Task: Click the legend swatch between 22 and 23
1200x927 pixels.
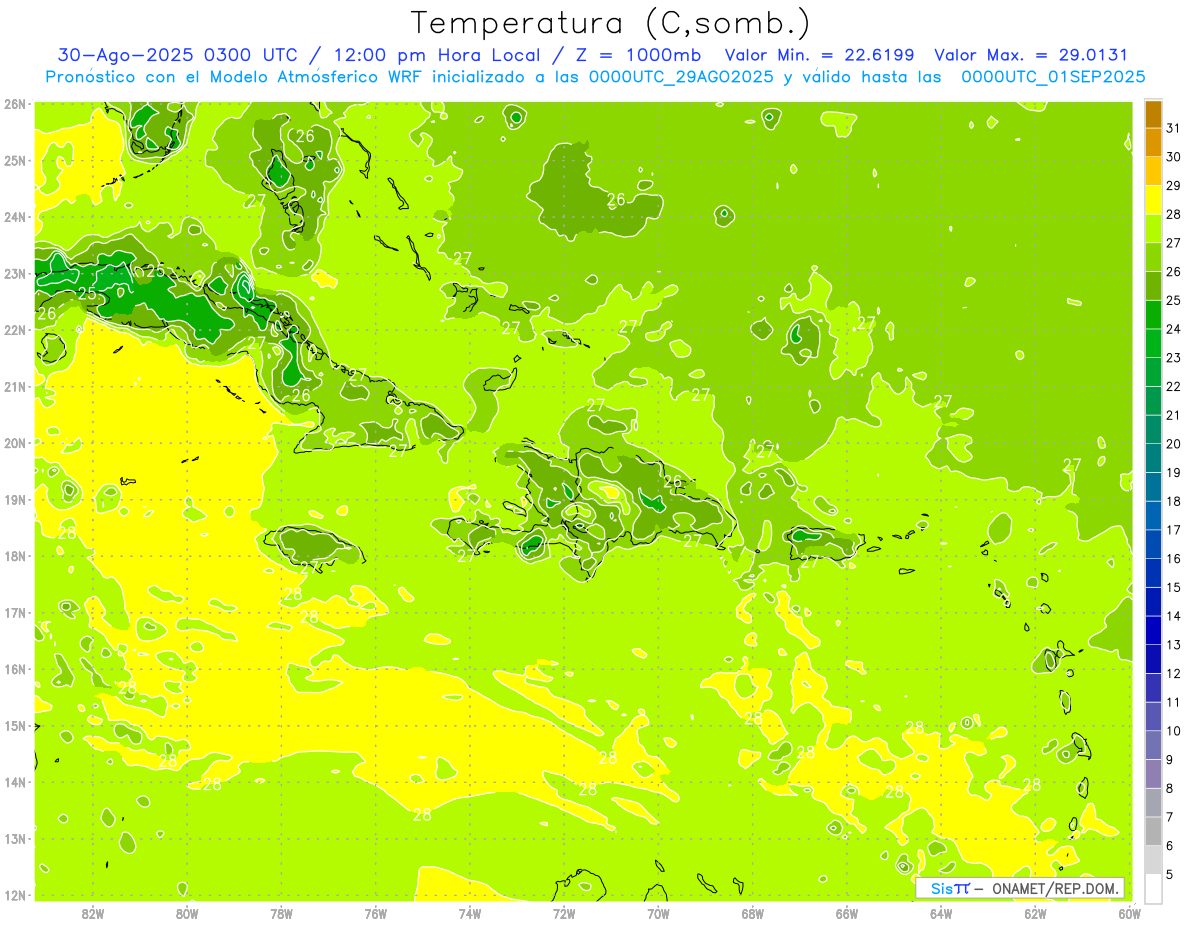Action: 1153,372
